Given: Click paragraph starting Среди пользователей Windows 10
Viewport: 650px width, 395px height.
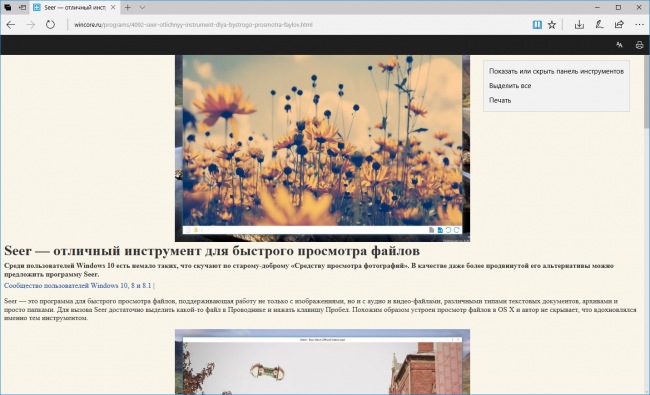Looking at the screenshot, I should tap(309, 270).
